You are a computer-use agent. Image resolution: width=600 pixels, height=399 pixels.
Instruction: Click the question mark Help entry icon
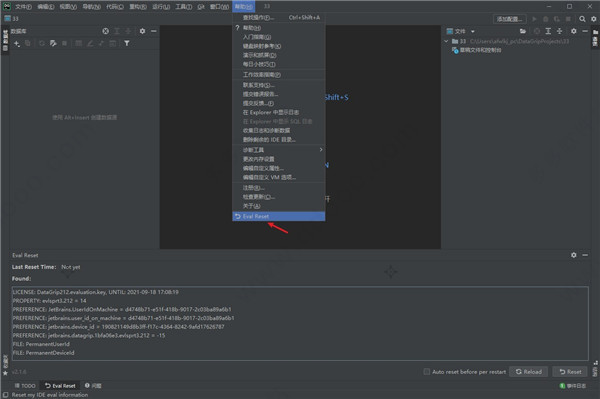(x=237, y=28)
